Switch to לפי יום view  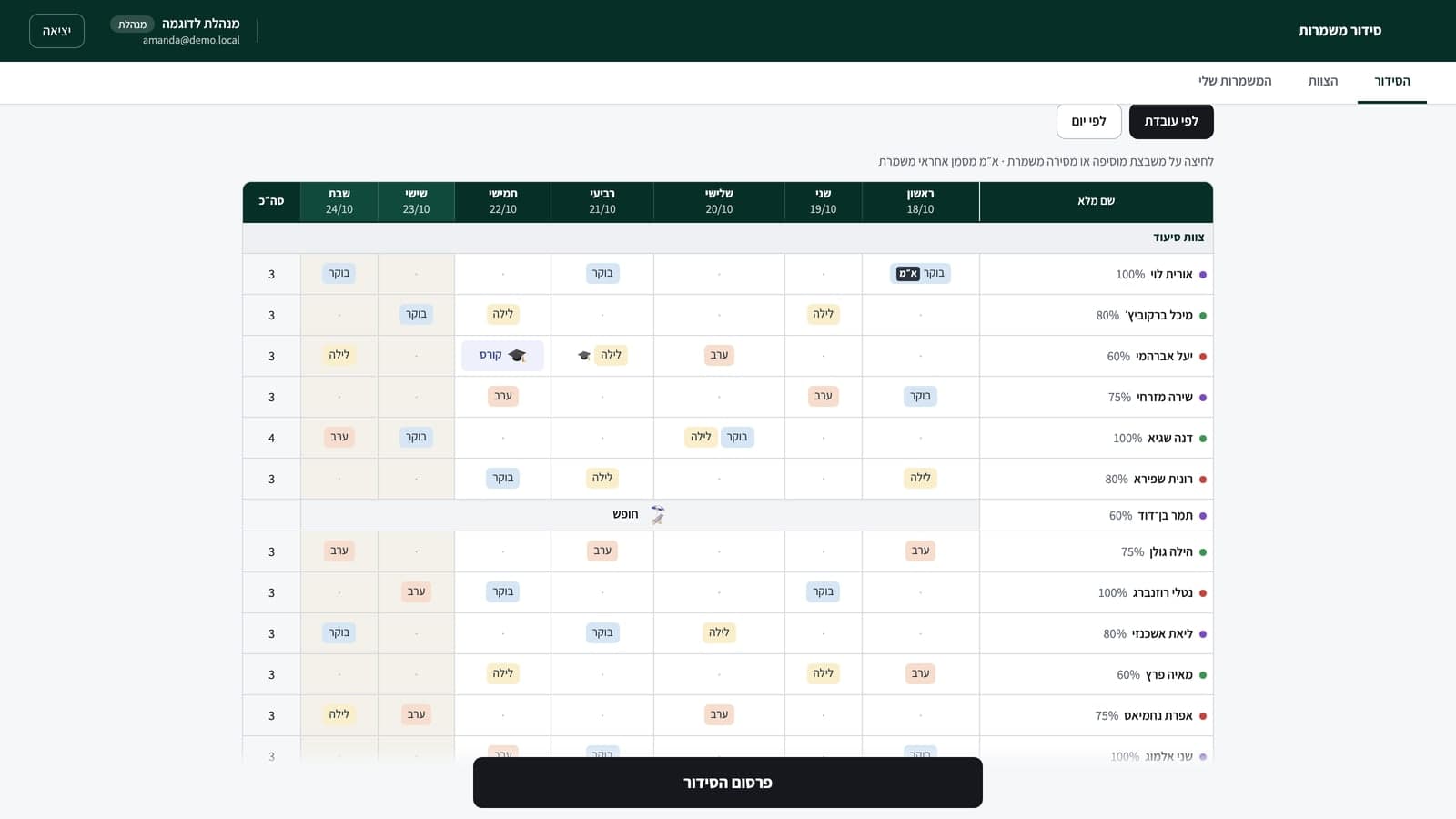tap(1088, 121)
